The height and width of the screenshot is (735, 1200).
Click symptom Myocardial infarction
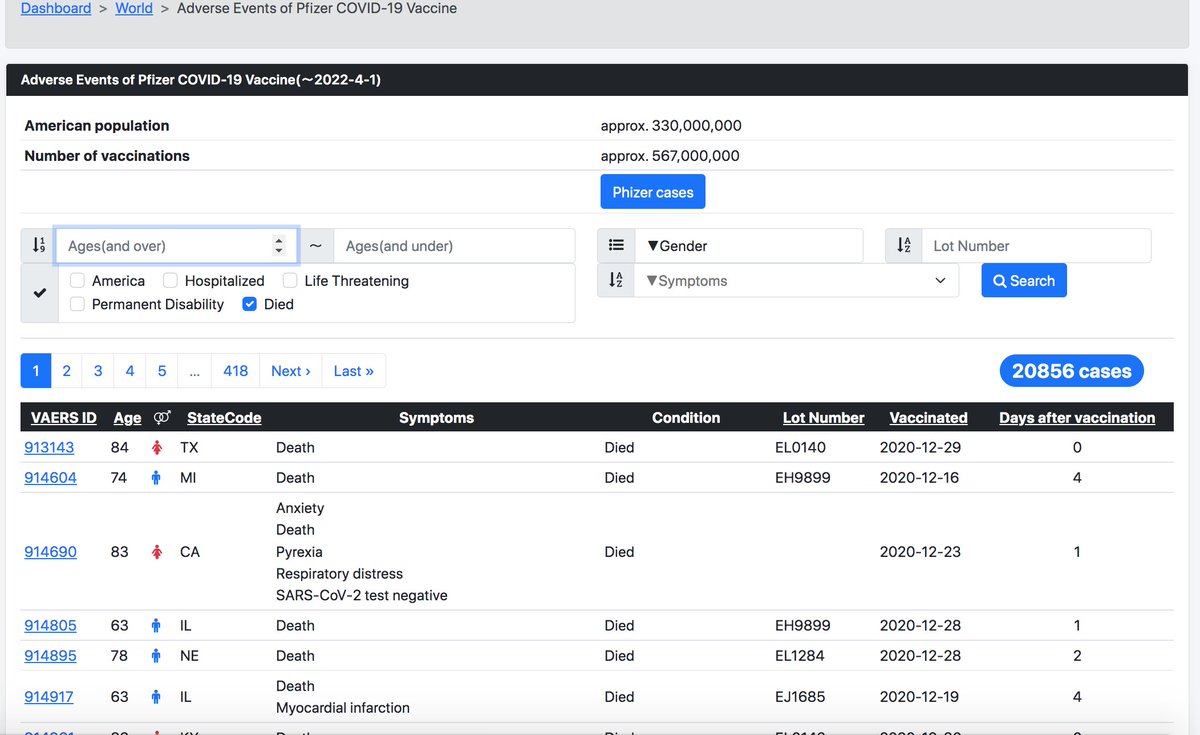(343, 708)
